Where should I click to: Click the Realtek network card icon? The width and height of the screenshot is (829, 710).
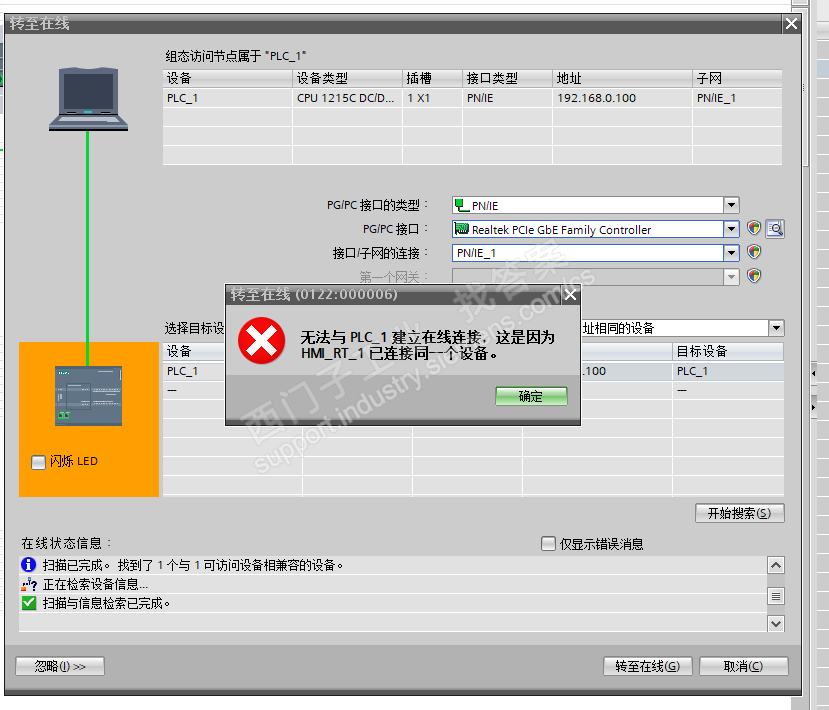coord(462,229)
